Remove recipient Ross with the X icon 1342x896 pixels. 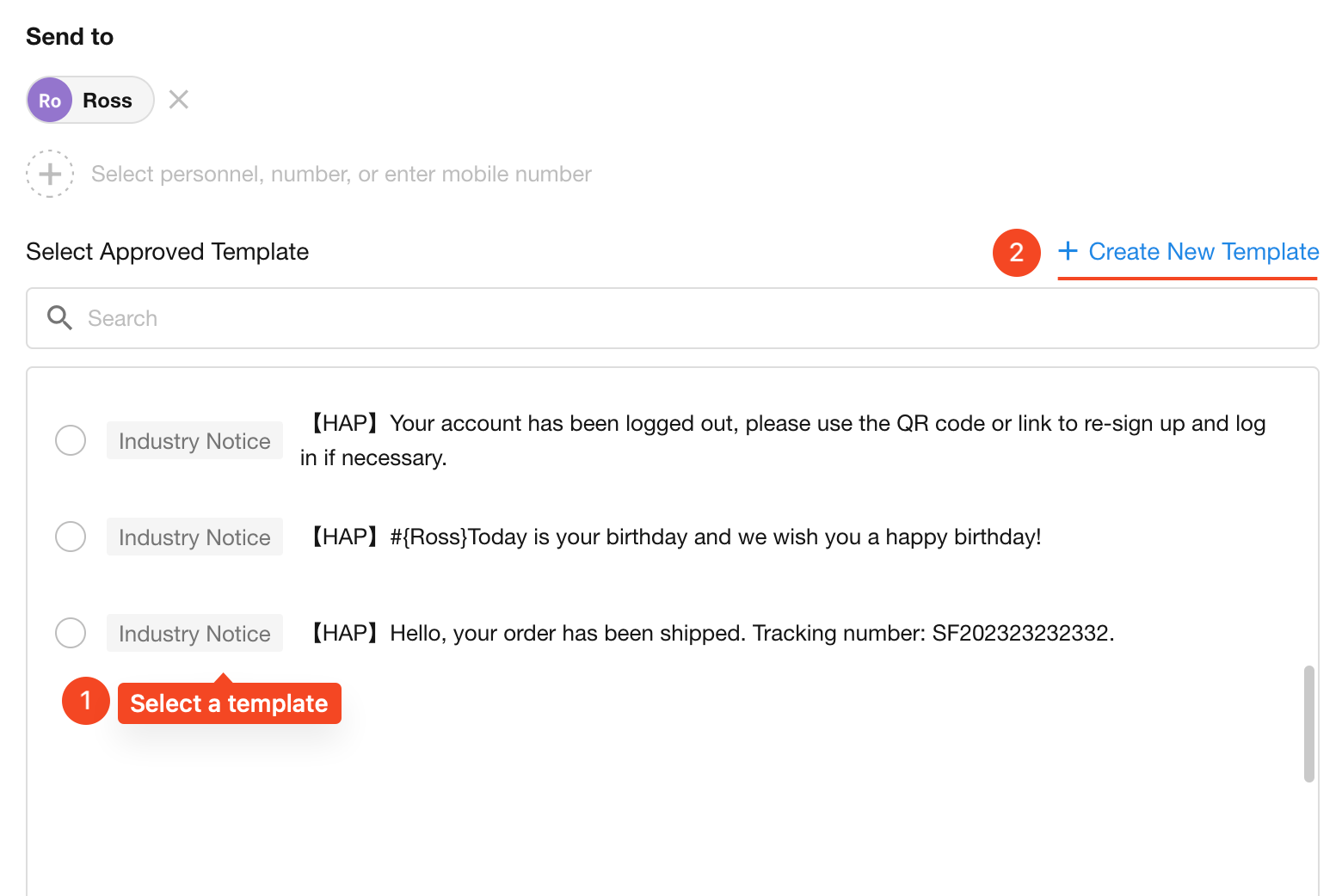(179, 100)
